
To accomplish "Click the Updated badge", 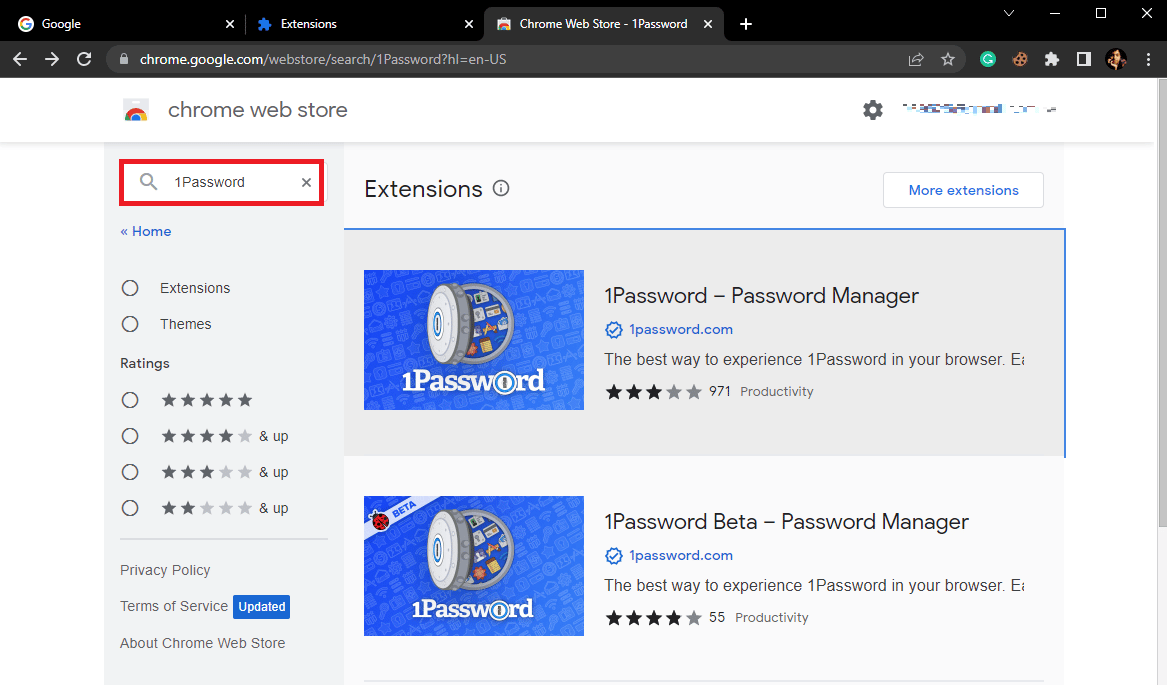I will pyautogui.click(x=261, y=607).
